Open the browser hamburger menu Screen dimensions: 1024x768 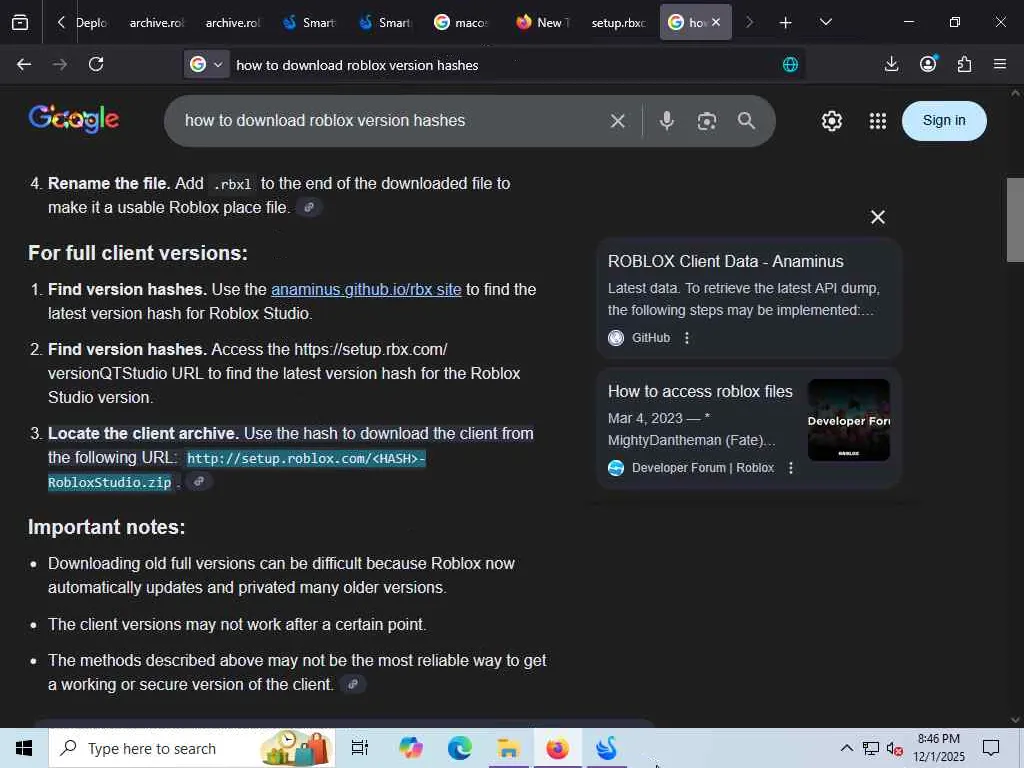point(1000,64)
